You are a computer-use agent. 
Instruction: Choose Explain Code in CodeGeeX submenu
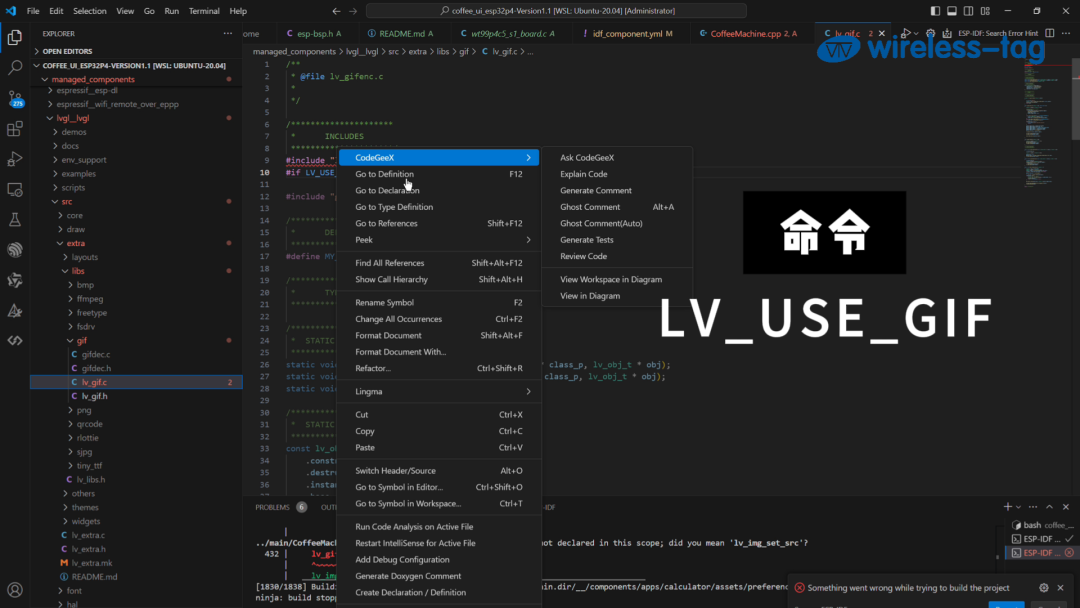click(x=583, y=174)
